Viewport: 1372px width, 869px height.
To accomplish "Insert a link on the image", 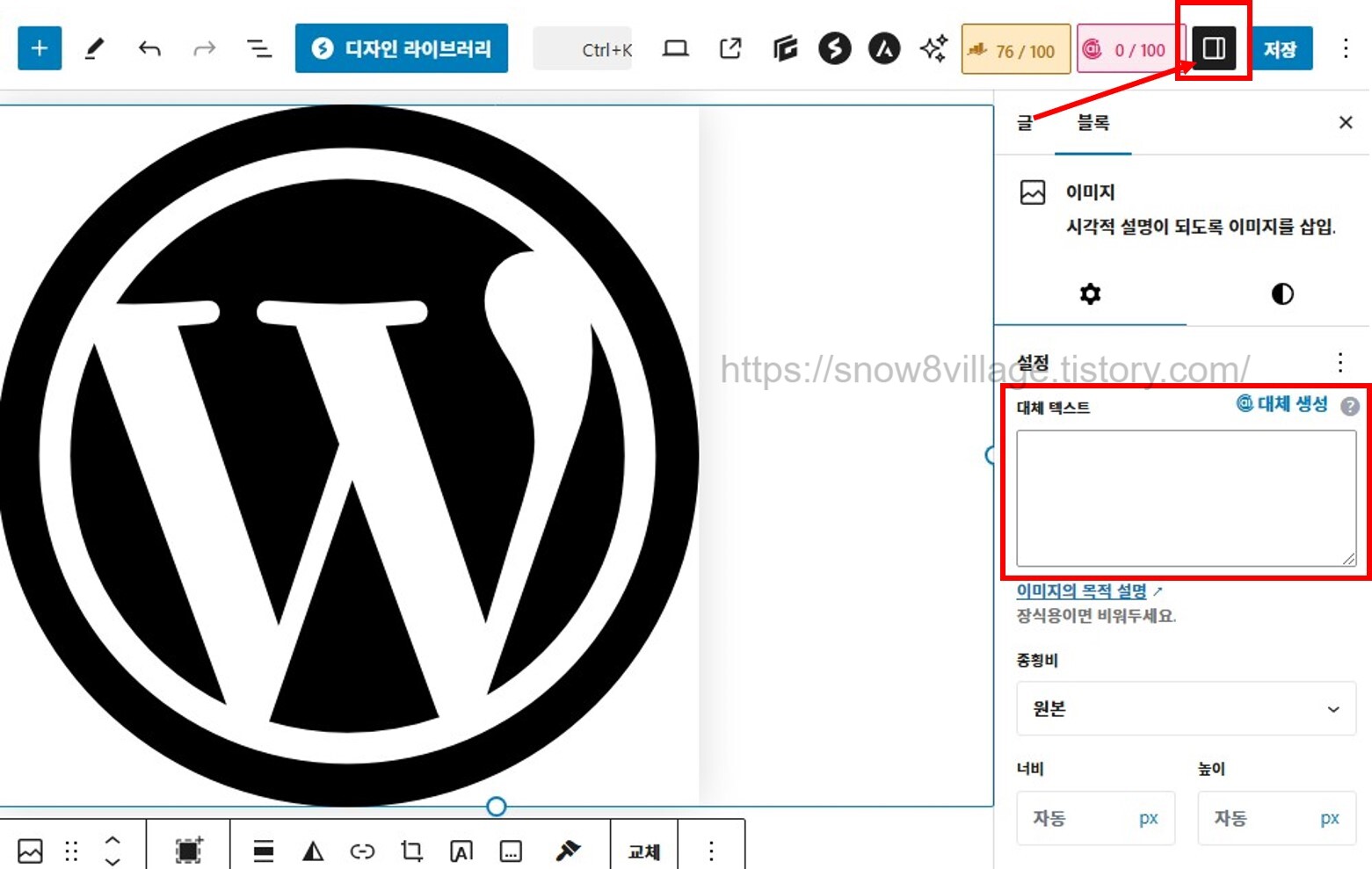I will (x=362, y=851).
